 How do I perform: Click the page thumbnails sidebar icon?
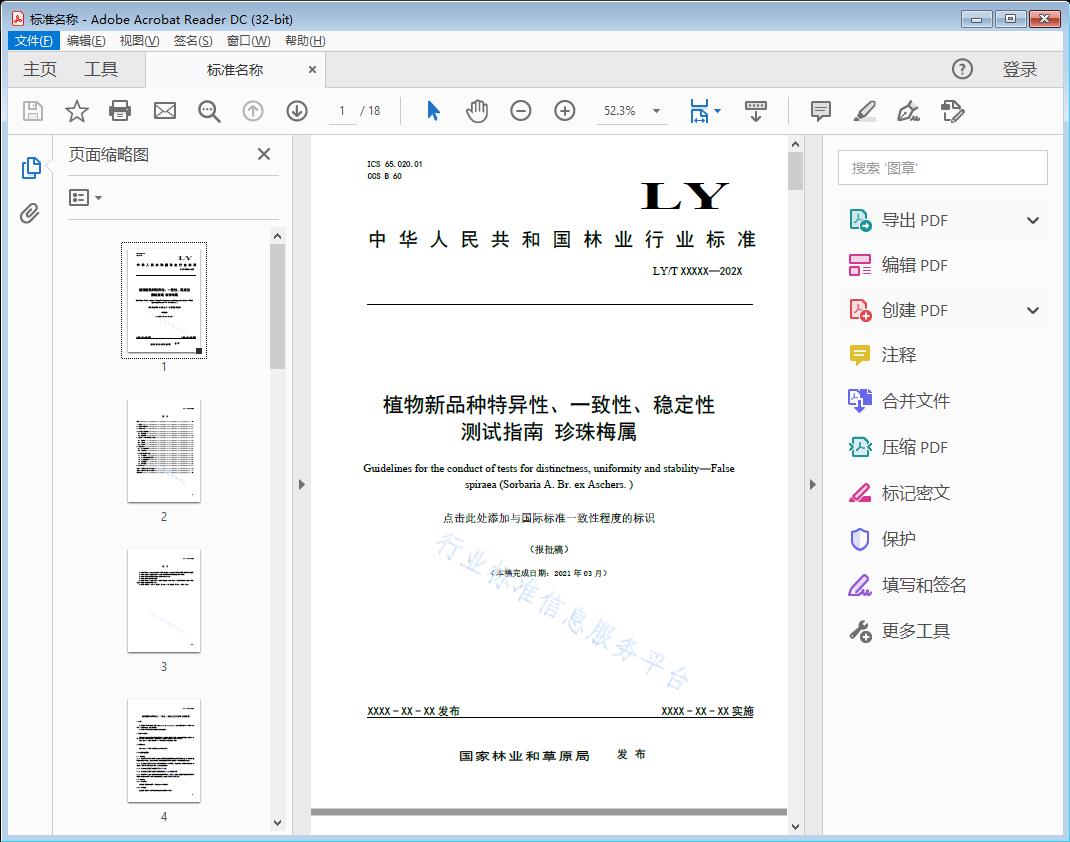[31, 167]
